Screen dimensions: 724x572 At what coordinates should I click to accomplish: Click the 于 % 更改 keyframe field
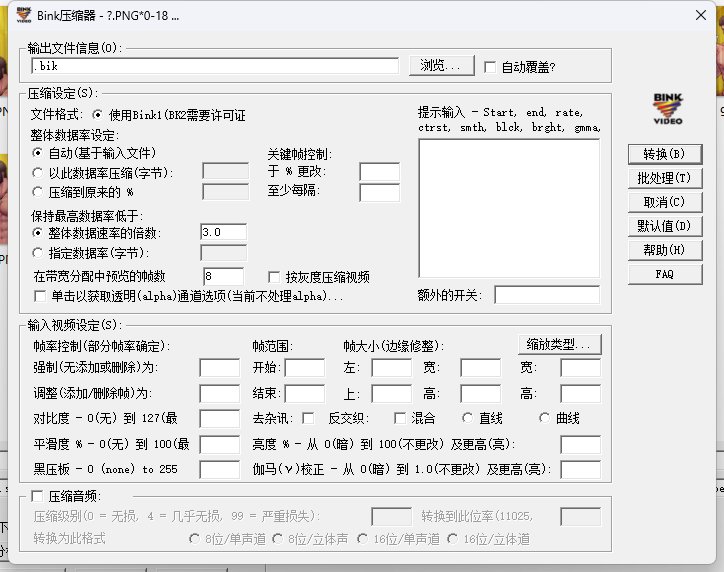click(380, 172)
